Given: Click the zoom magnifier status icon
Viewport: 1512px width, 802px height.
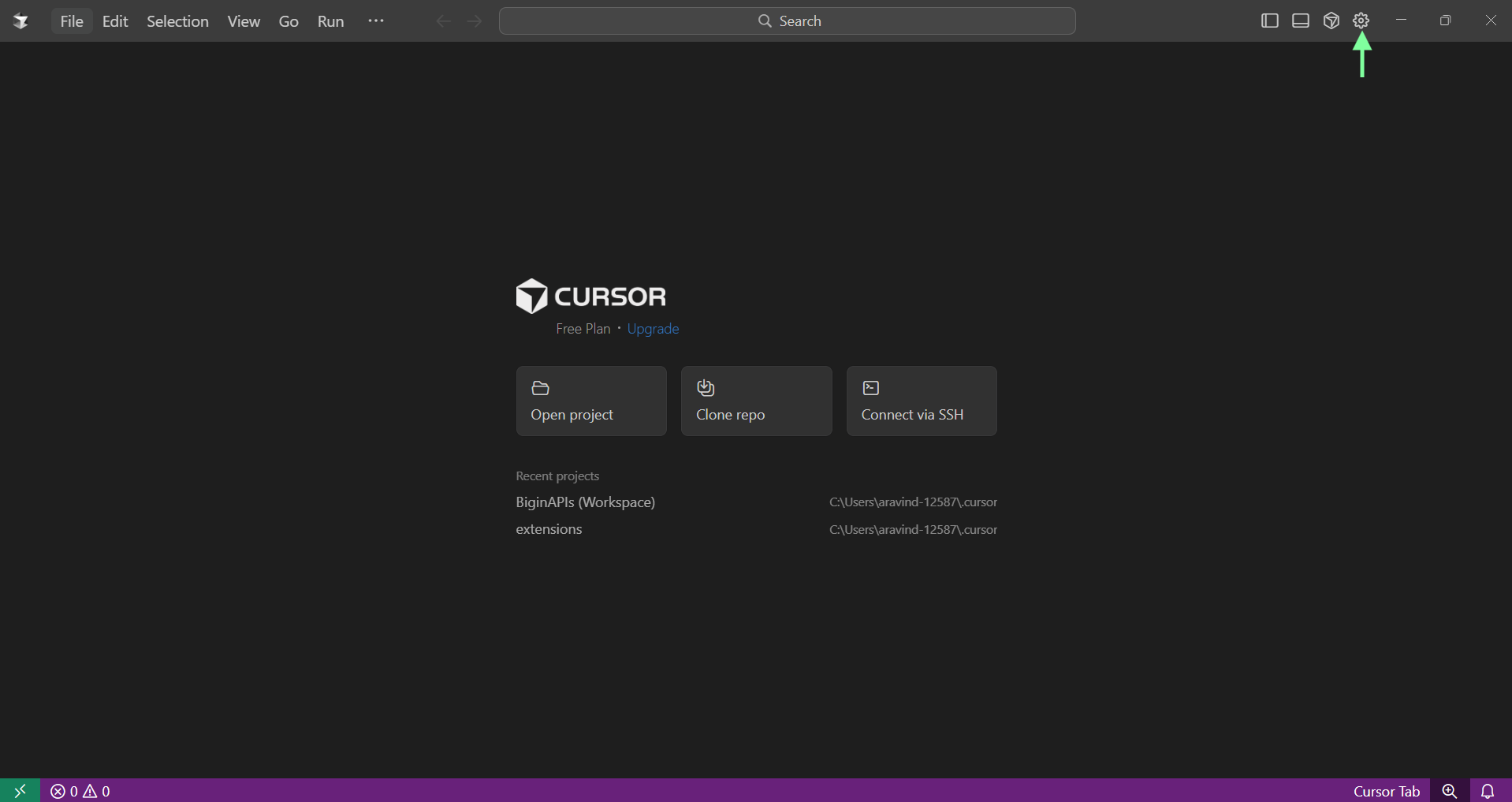Looking at the screenshot, I should point(1450,791).
